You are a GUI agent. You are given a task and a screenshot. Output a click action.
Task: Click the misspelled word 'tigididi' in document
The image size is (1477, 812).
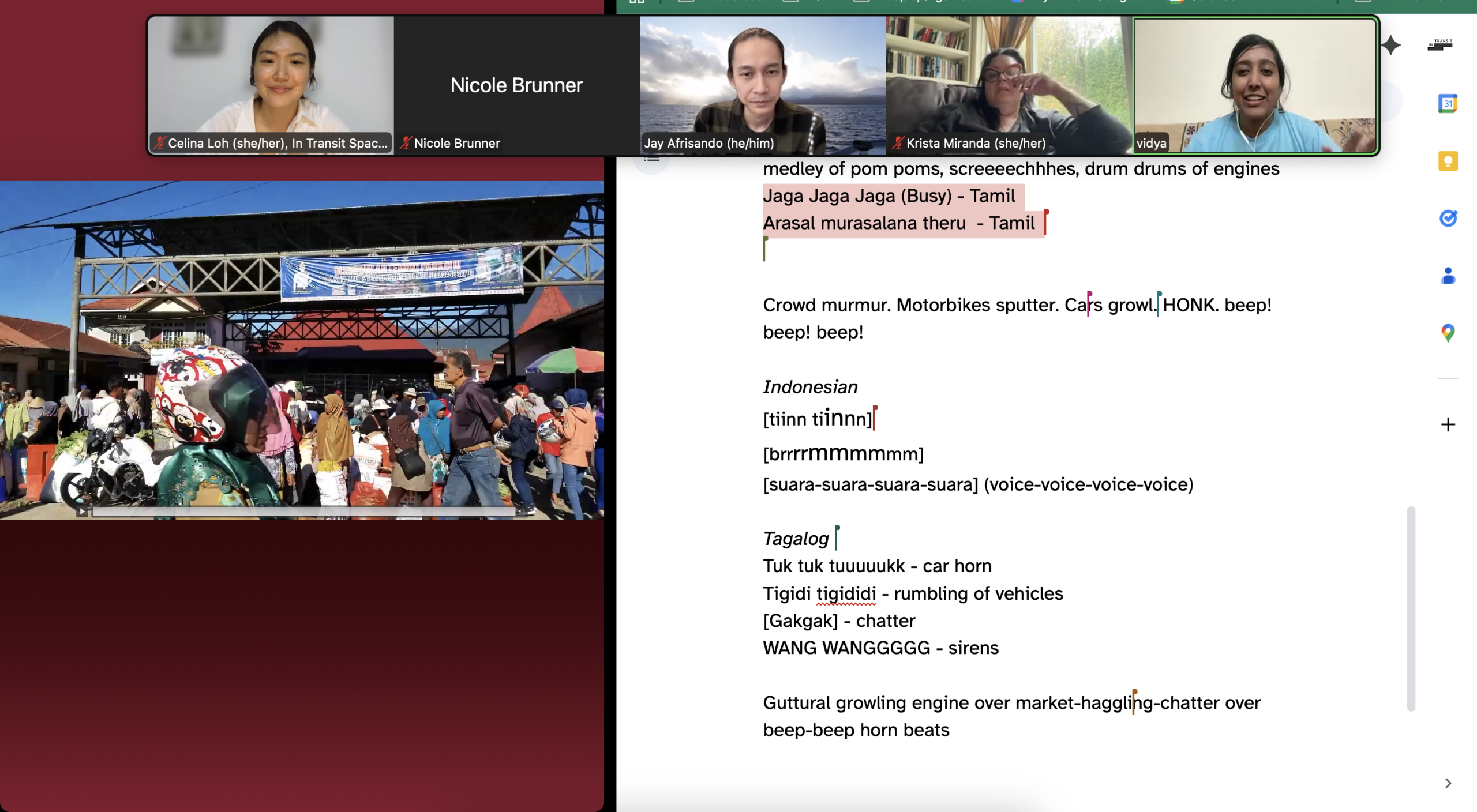(846, 593)
